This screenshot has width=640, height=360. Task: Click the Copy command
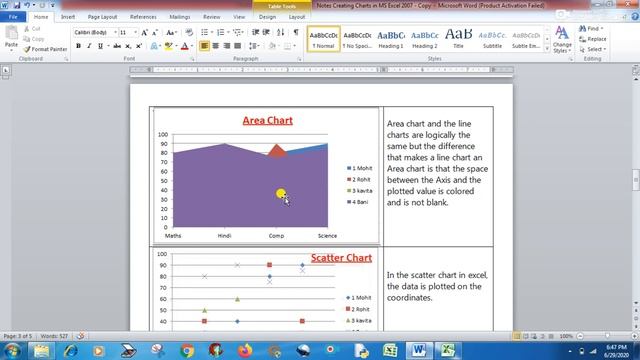click(x=33, y=39)
